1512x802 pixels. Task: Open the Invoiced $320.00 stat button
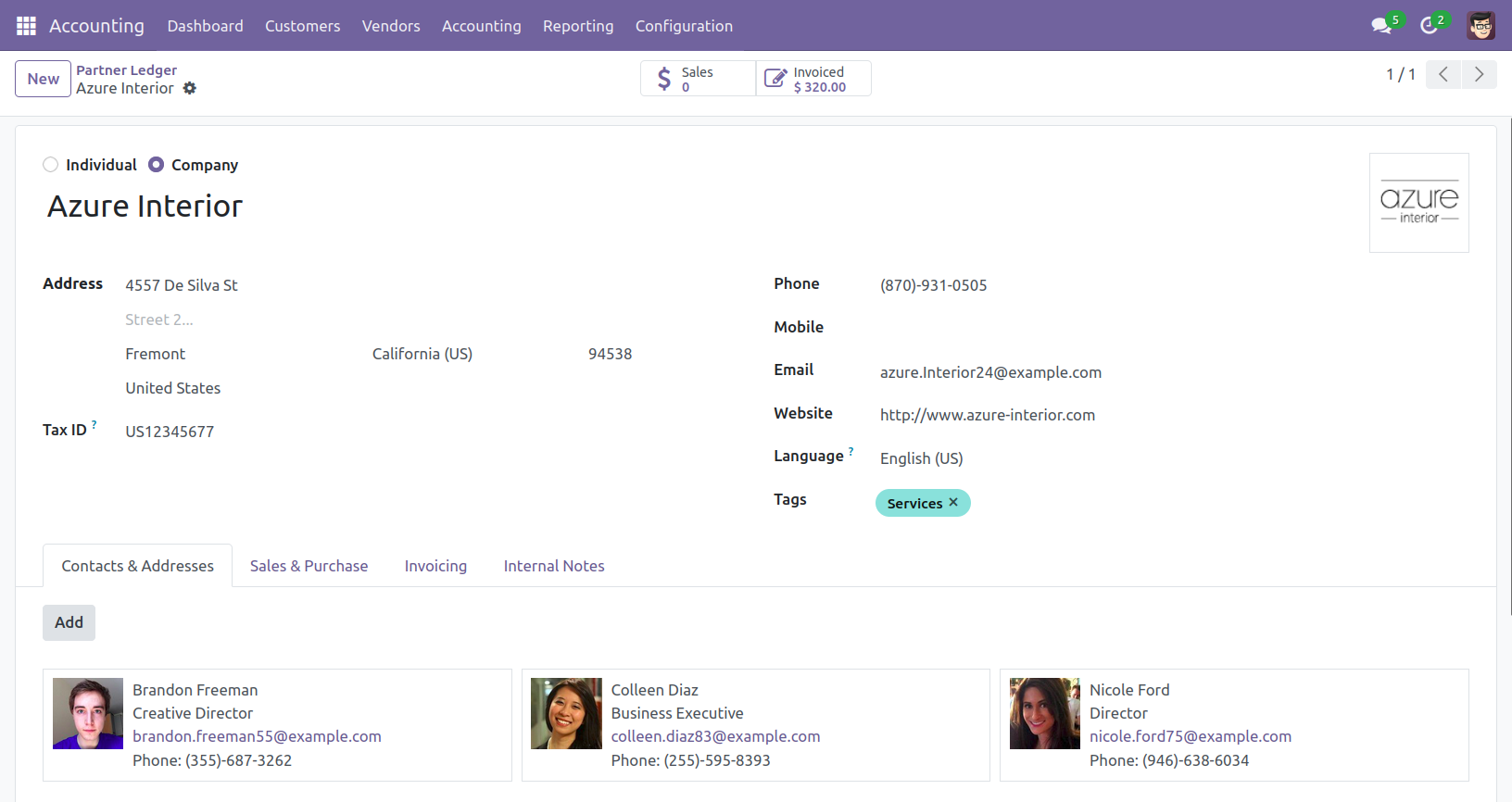813,79
